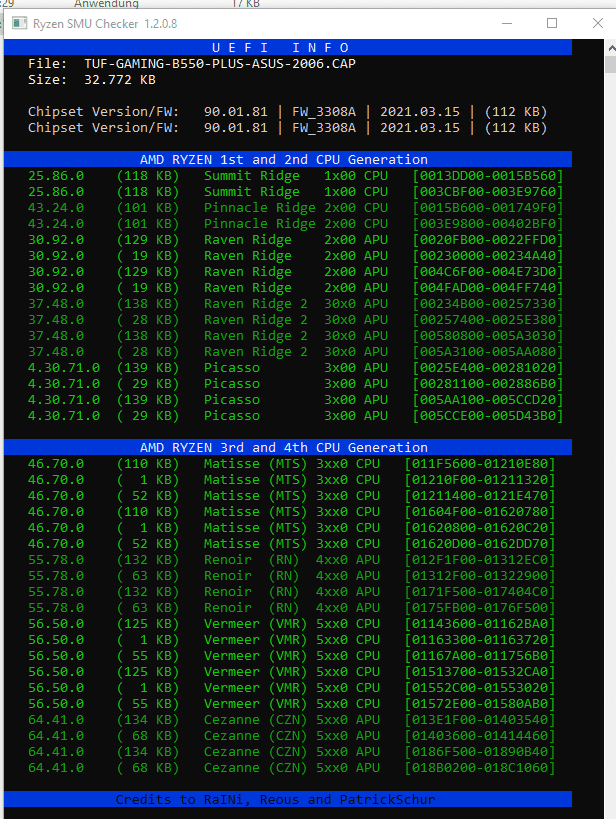
Task: Close the Ryzen SMU Checker window
Action: click(598, 24)
